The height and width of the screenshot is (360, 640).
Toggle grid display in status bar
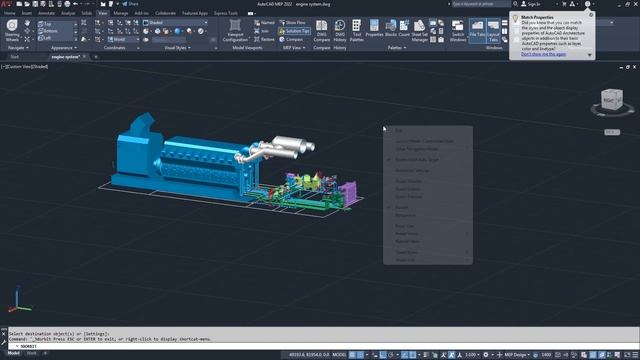[x=352, y=355]
